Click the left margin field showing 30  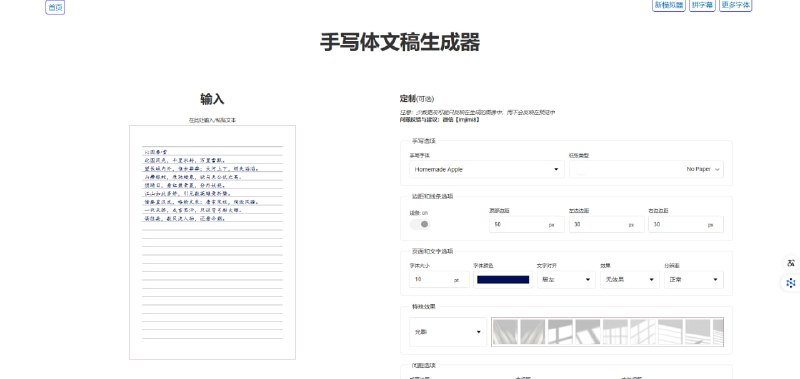tap(606, 224)
